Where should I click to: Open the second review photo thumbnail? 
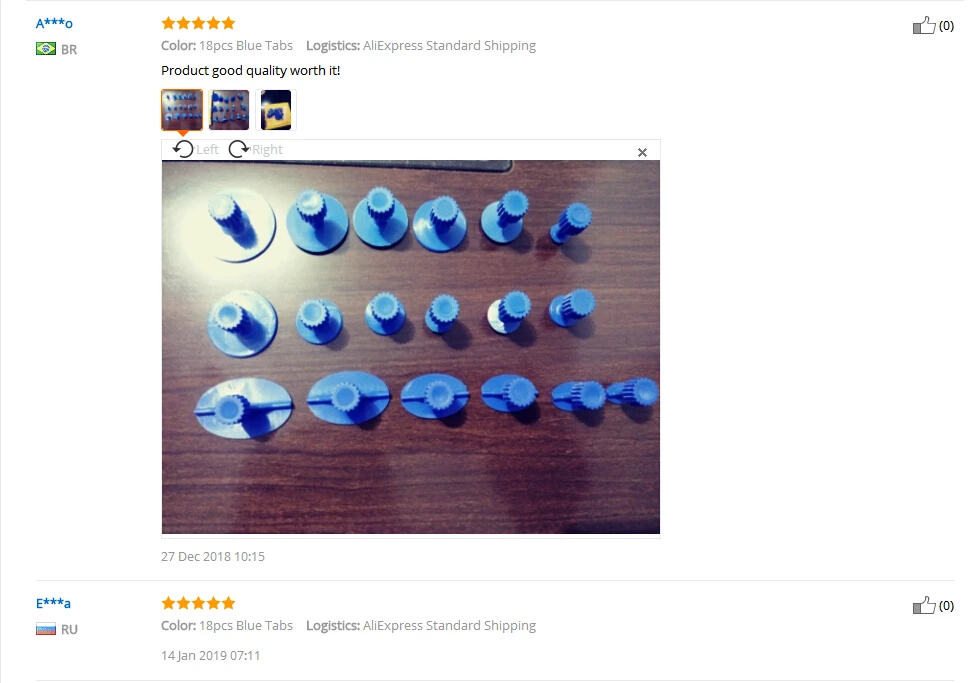click(229, 110)
